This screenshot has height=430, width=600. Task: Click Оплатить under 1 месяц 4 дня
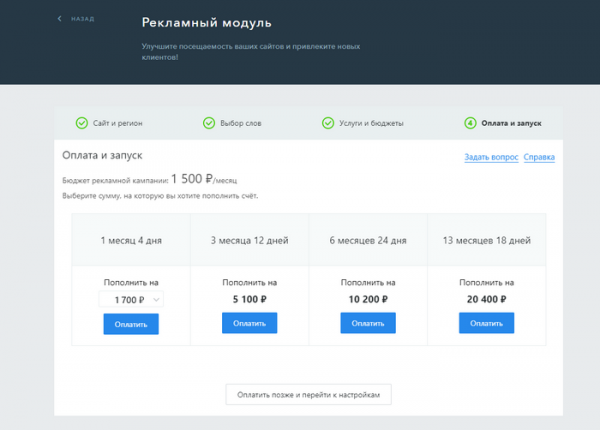tap(131, 324)
